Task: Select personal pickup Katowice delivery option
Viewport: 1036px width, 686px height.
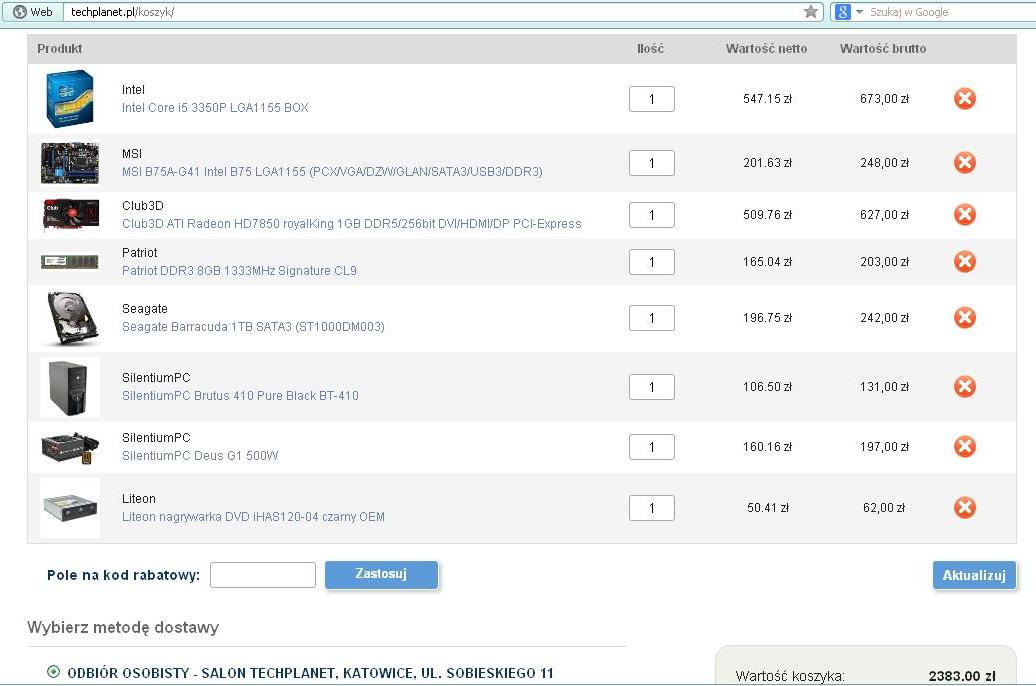Action: pyautogui.click(x=54, y=672)
